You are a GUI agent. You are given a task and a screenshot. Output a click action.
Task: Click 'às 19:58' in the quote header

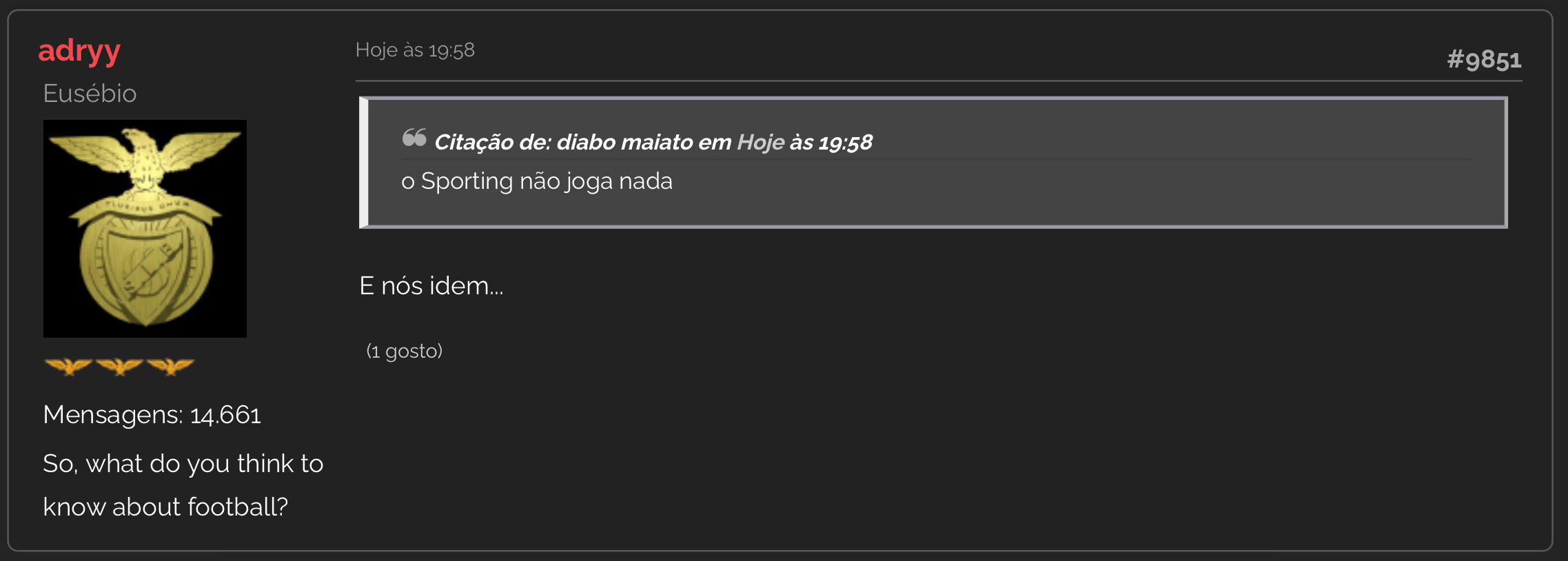tap(831, 142)
